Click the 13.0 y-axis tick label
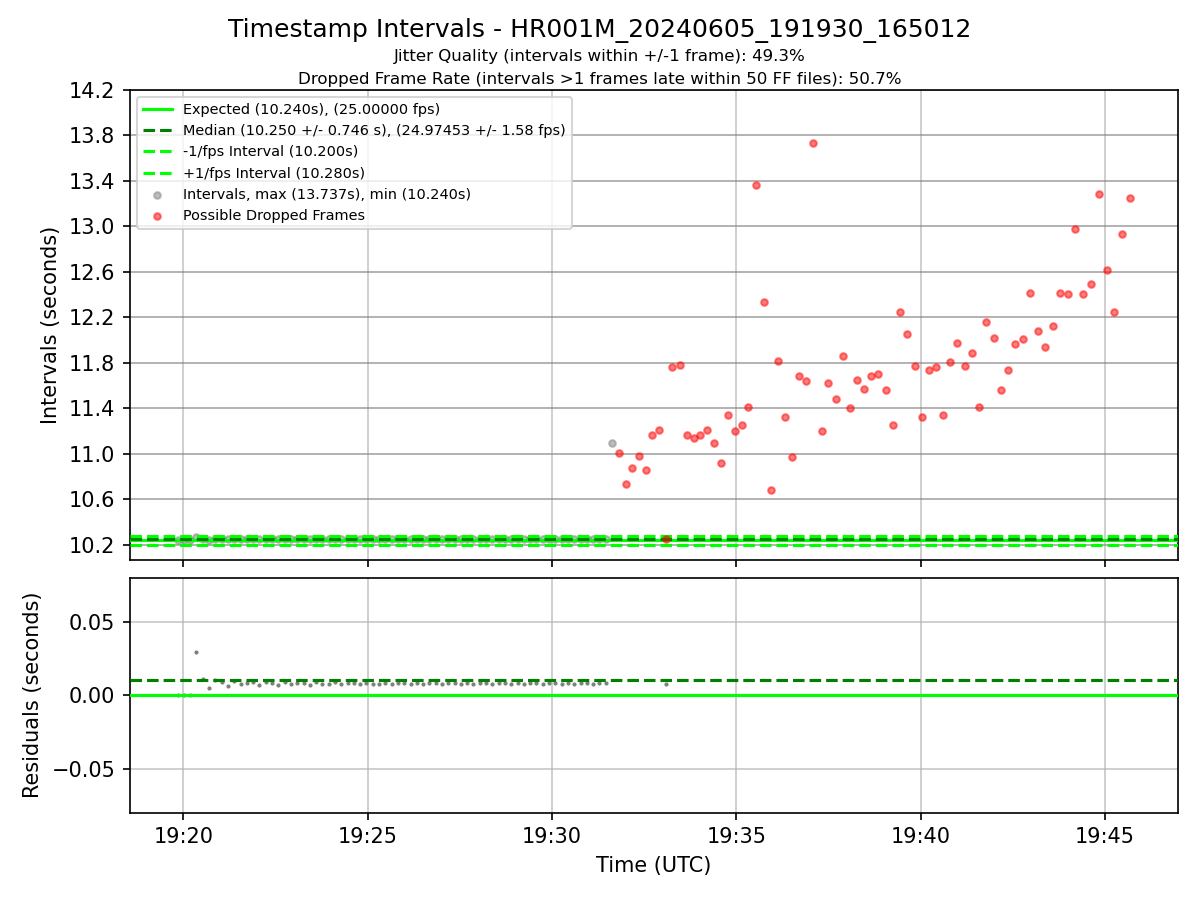 94,226
